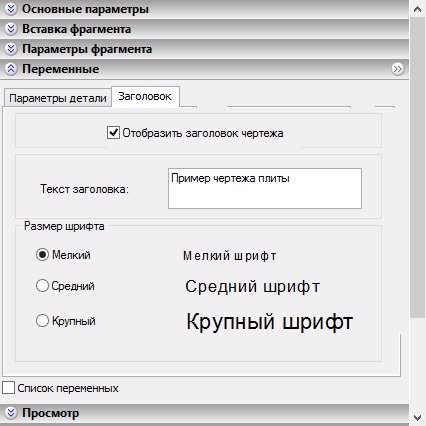Click the Крупный шрифт sample text

pyautogui.click(x=269, y=322)
